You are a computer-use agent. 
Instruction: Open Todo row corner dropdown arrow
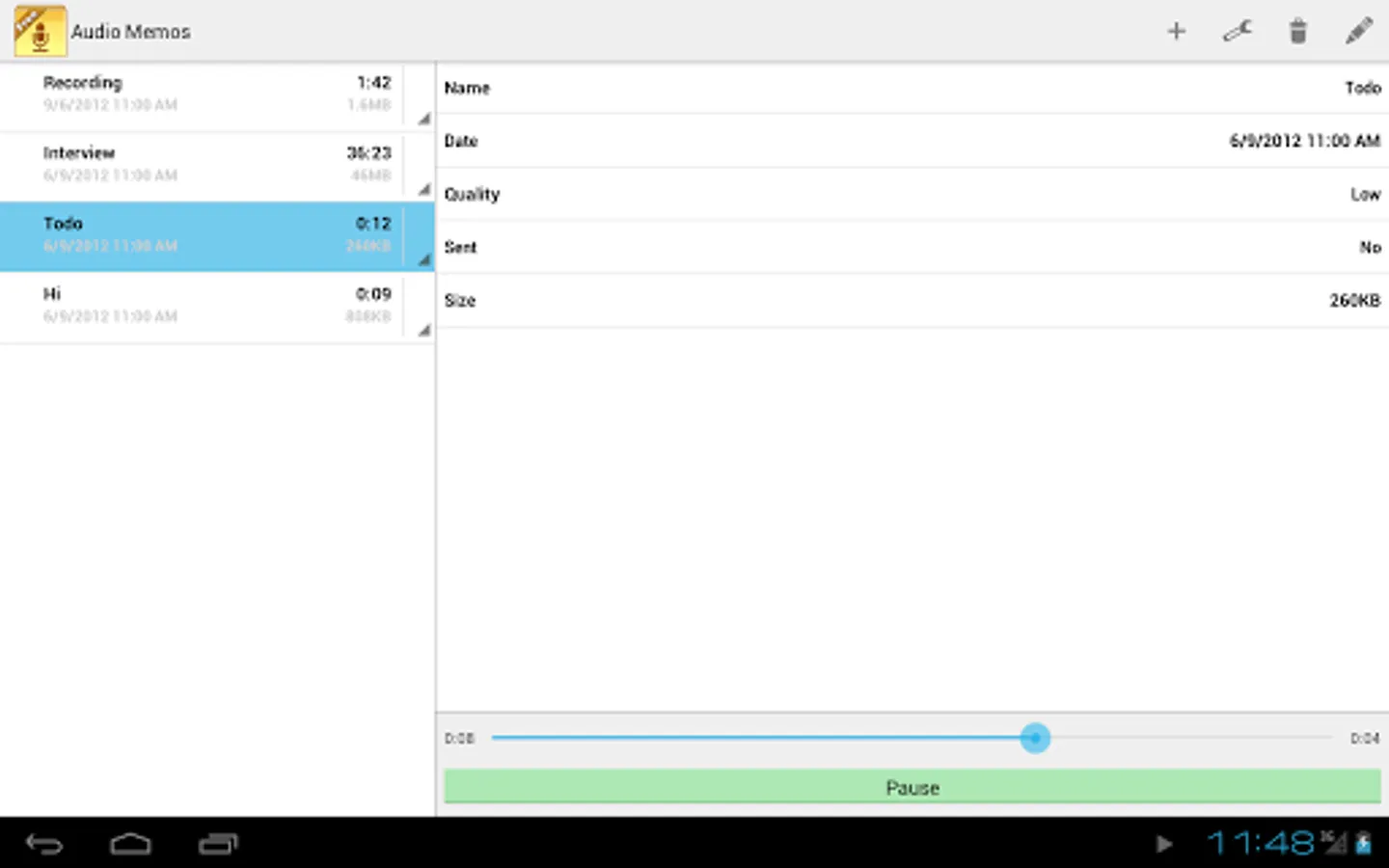click(423, 259)
